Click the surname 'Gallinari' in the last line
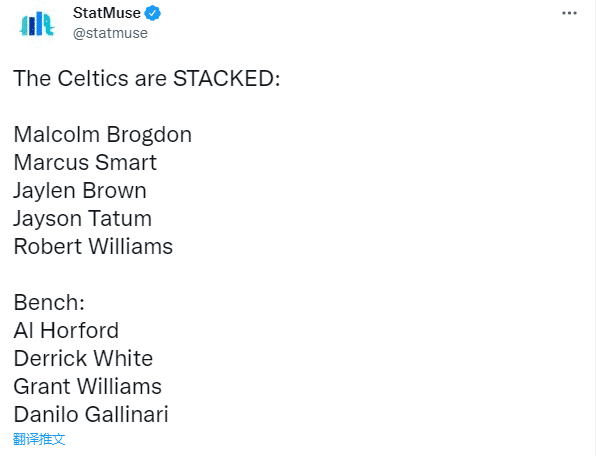The width and height of the screenshot is (597, 456). tap(126, 415)
